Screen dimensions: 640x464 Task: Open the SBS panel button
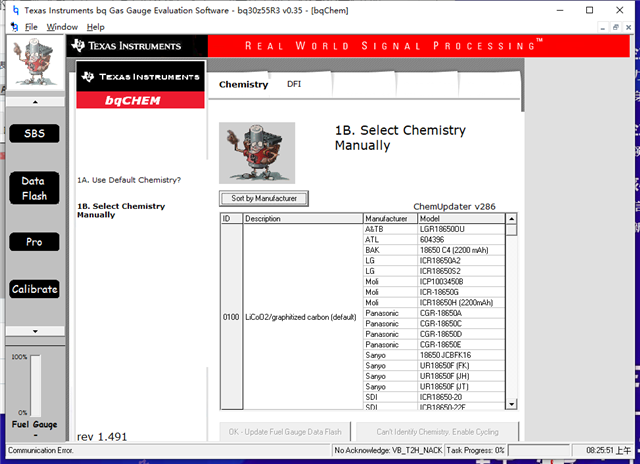(34, 133)
